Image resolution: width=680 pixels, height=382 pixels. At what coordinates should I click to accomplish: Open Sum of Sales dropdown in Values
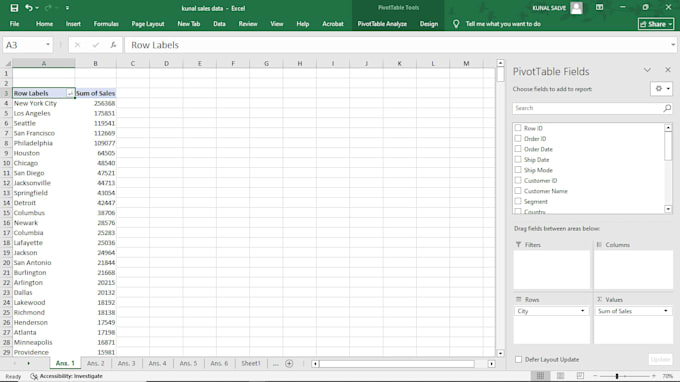pyautogui.click(x=665, y=311)
